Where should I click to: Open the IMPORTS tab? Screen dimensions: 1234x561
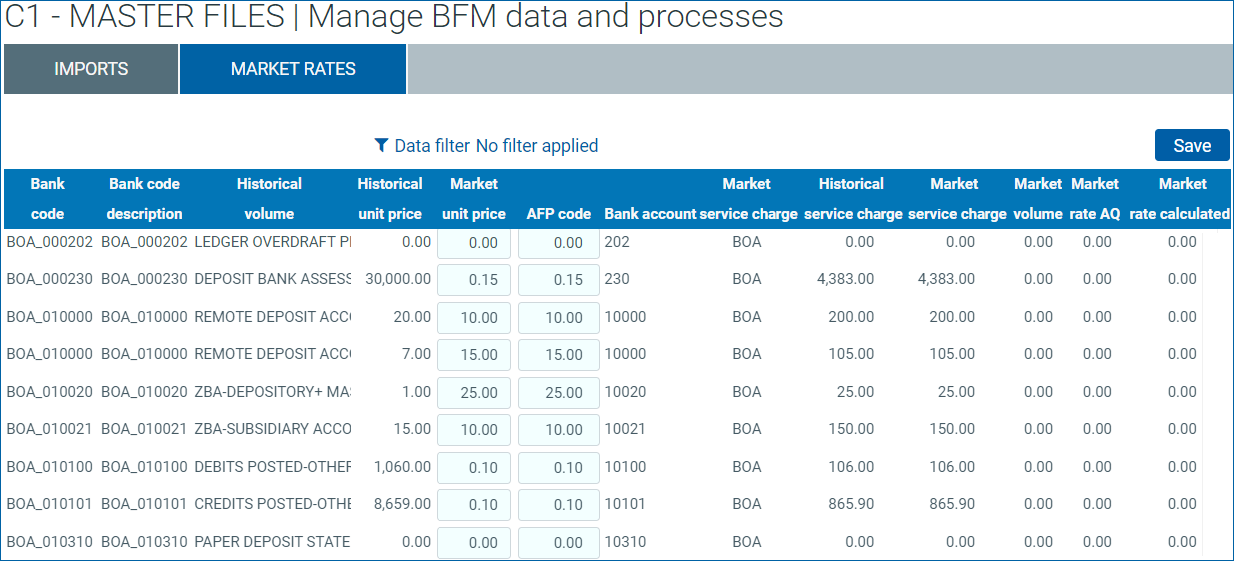(91, 69)
